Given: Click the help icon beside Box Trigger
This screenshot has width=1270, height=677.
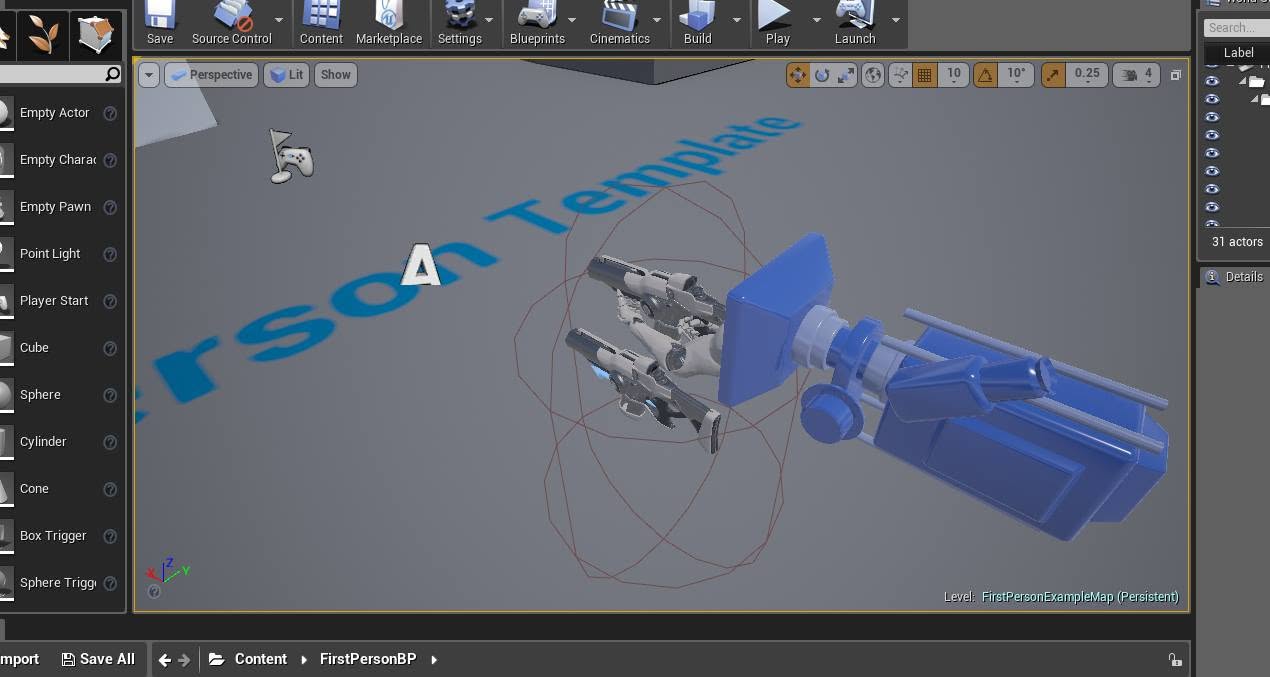Looking at the screenshot, I should 110,536.
